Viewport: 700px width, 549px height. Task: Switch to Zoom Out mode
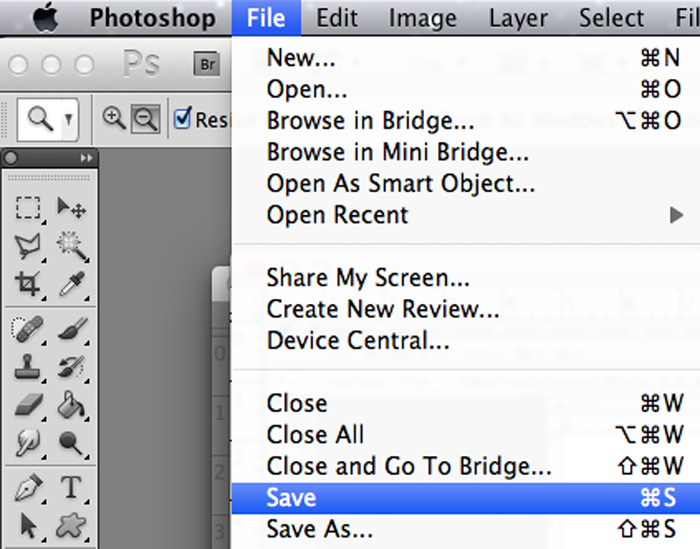click(146, 119)
